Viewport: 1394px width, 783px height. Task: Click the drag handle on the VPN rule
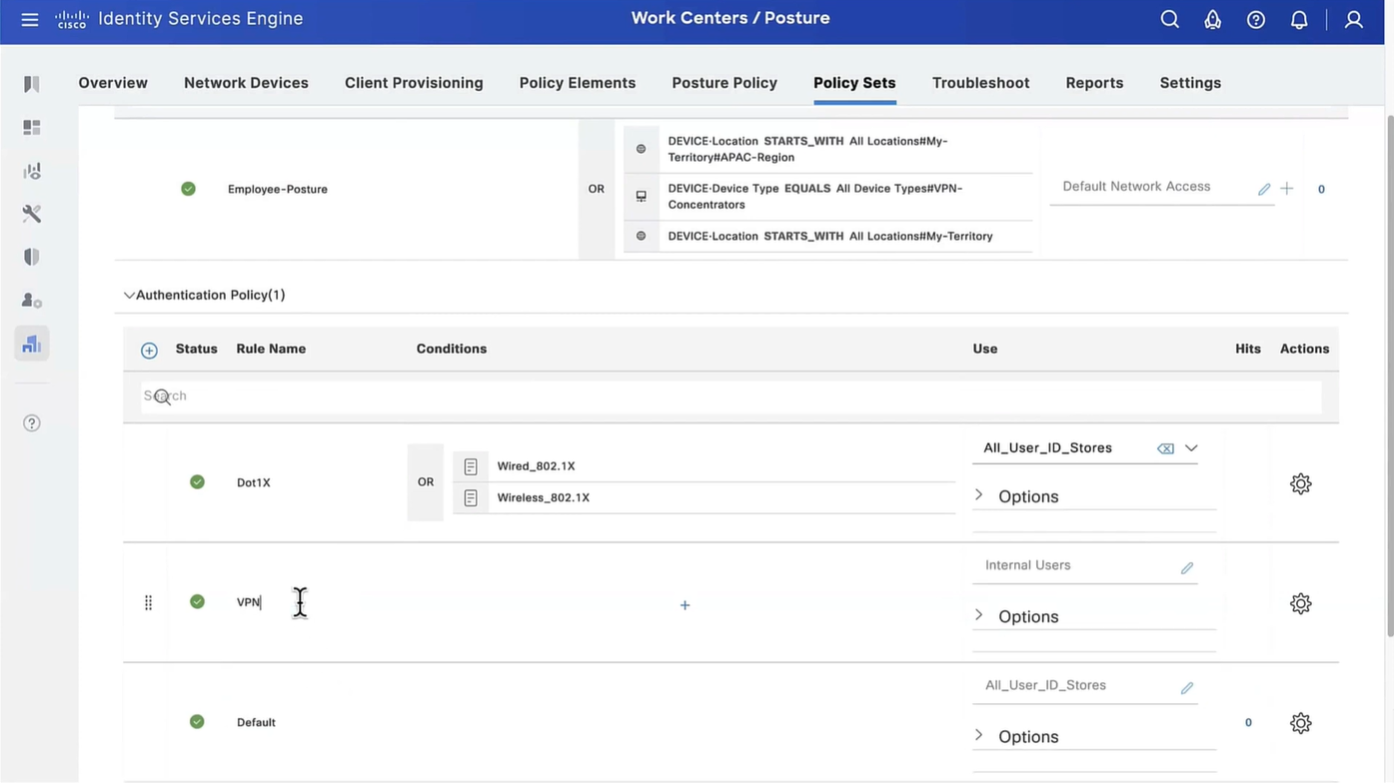148,602
